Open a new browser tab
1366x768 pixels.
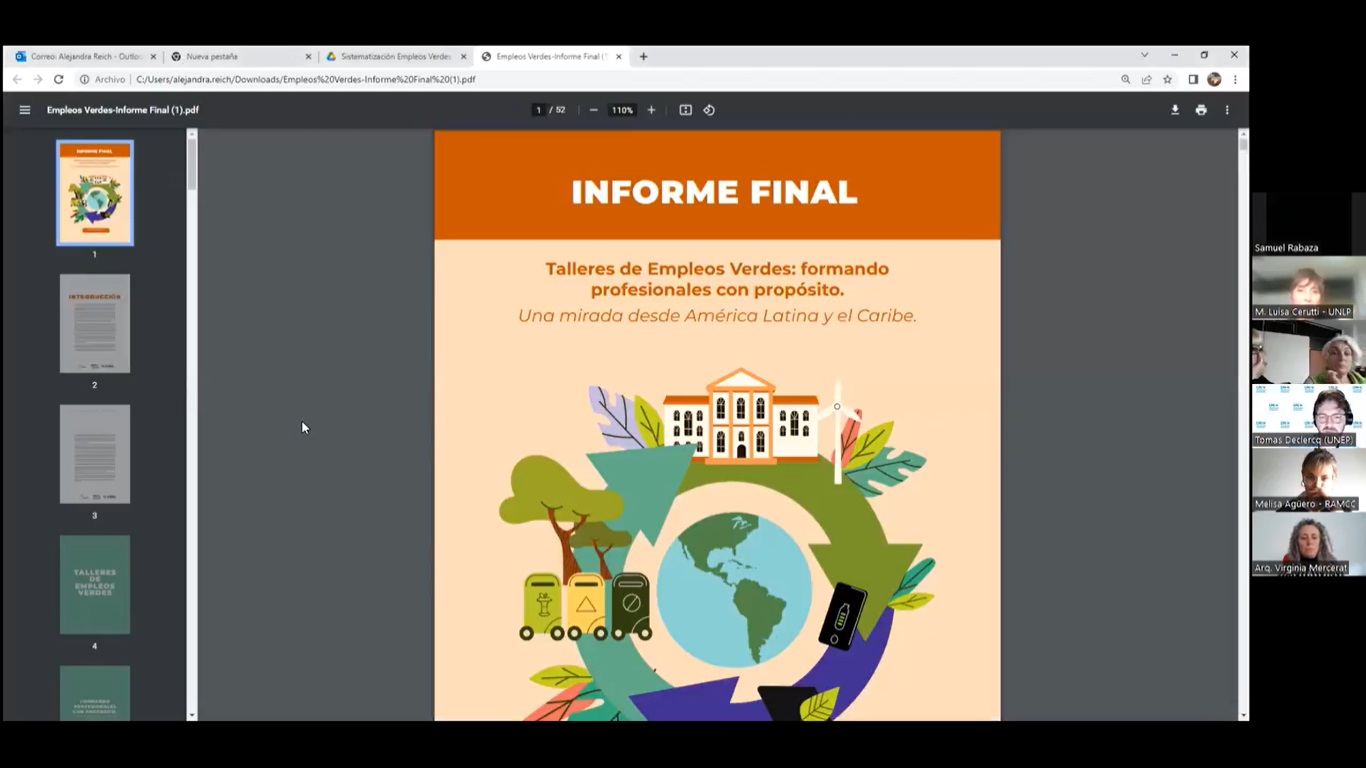[x=643, y=57]
